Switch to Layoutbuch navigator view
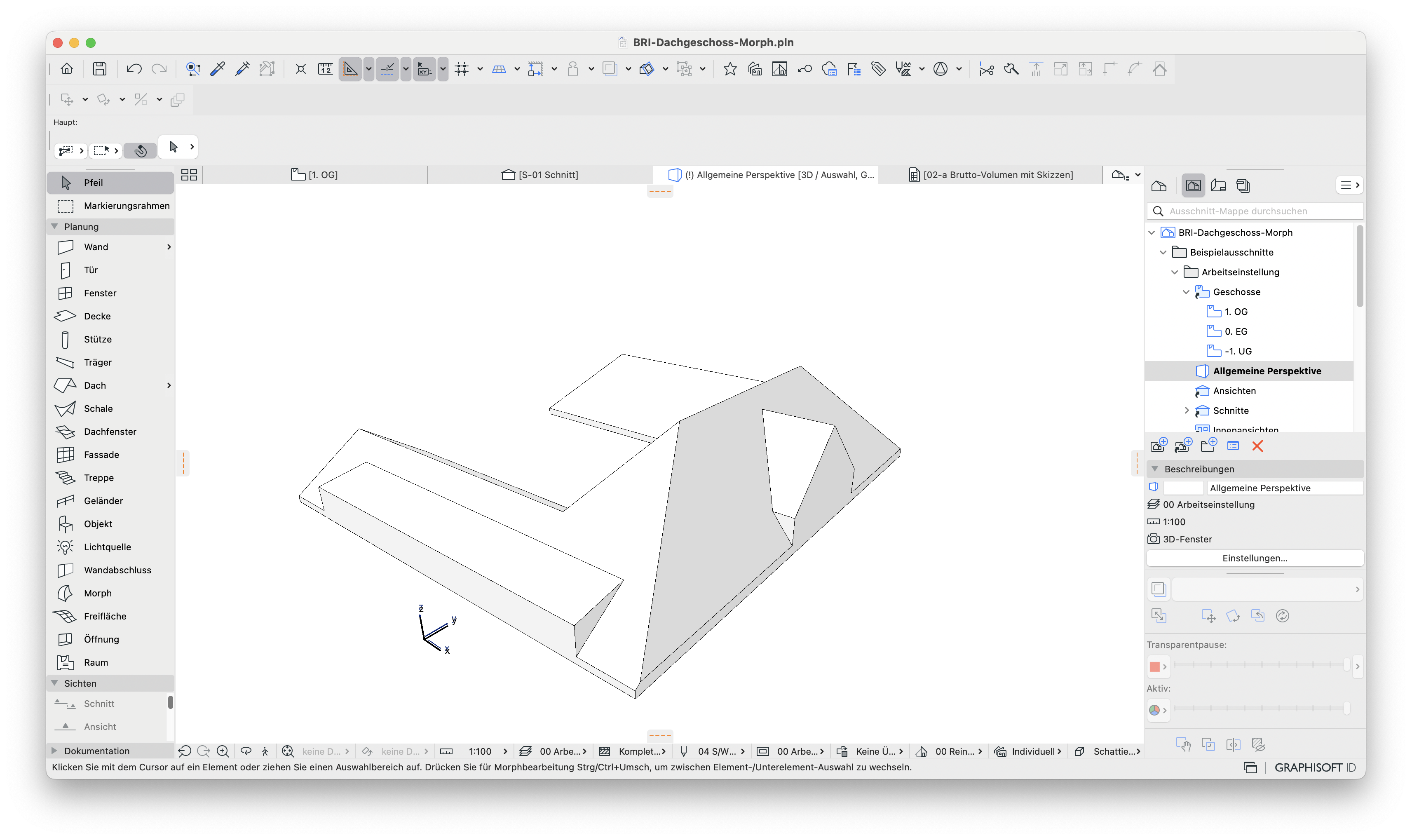Screen dimensions: 1412x840 [x=1218, y=185]
